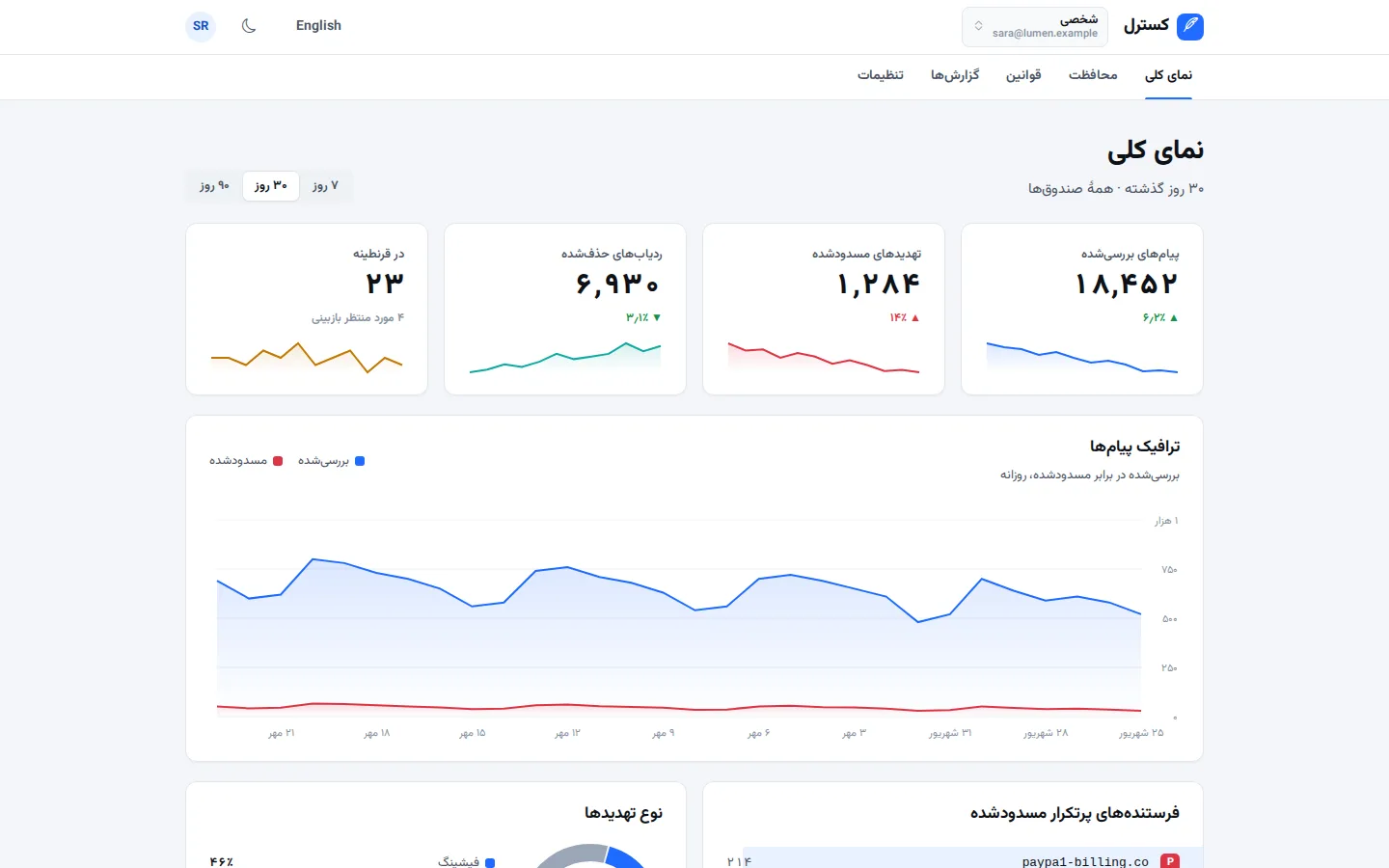The image size is (1389, 868).
Task: Click the red up-triangle ۱۴٪ trend indicator
Action: tap(905, 317)
